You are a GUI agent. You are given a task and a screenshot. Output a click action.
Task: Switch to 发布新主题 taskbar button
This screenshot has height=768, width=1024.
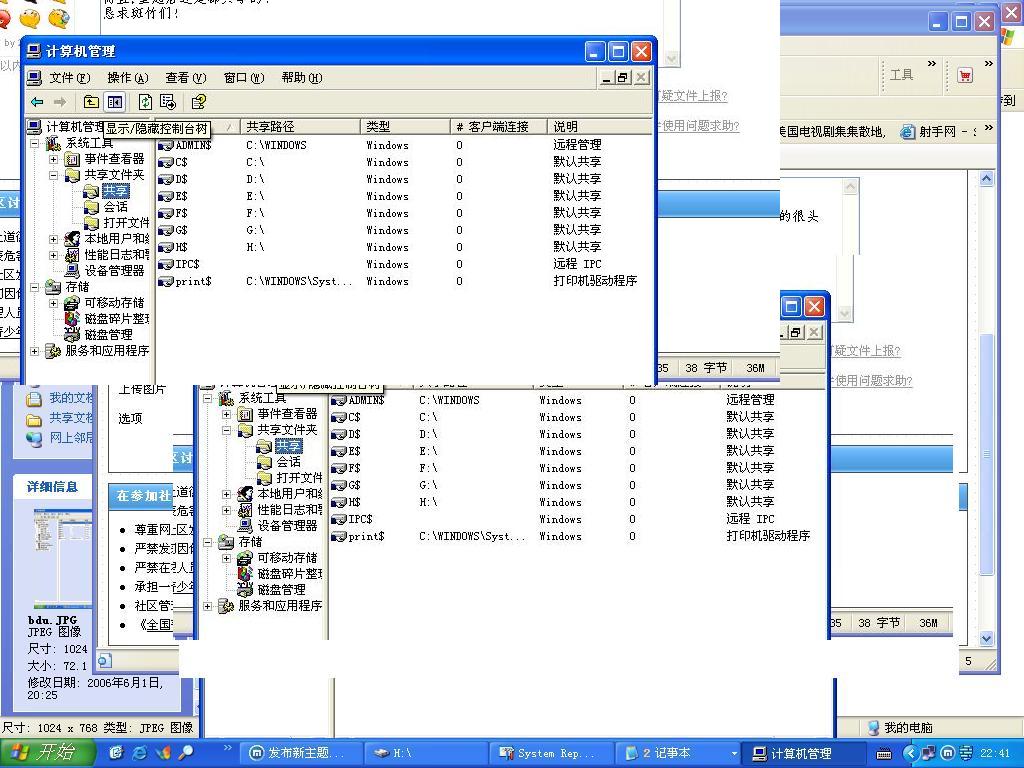pos(300,753)
